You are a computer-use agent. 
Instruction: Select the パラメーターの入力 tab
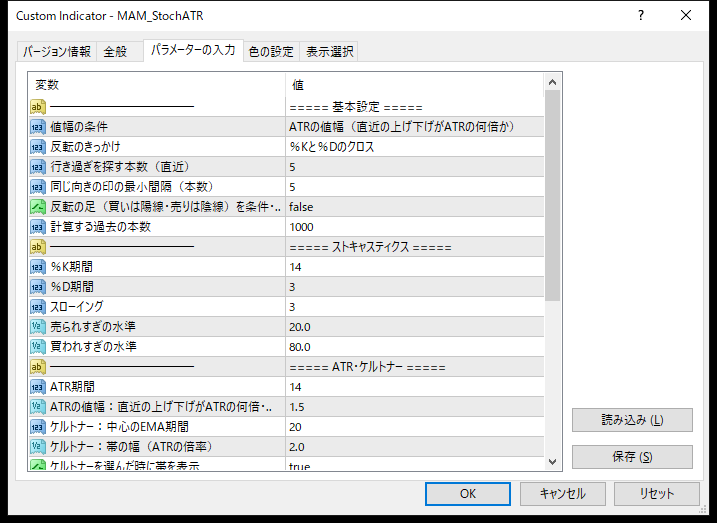tap(193, 50)
